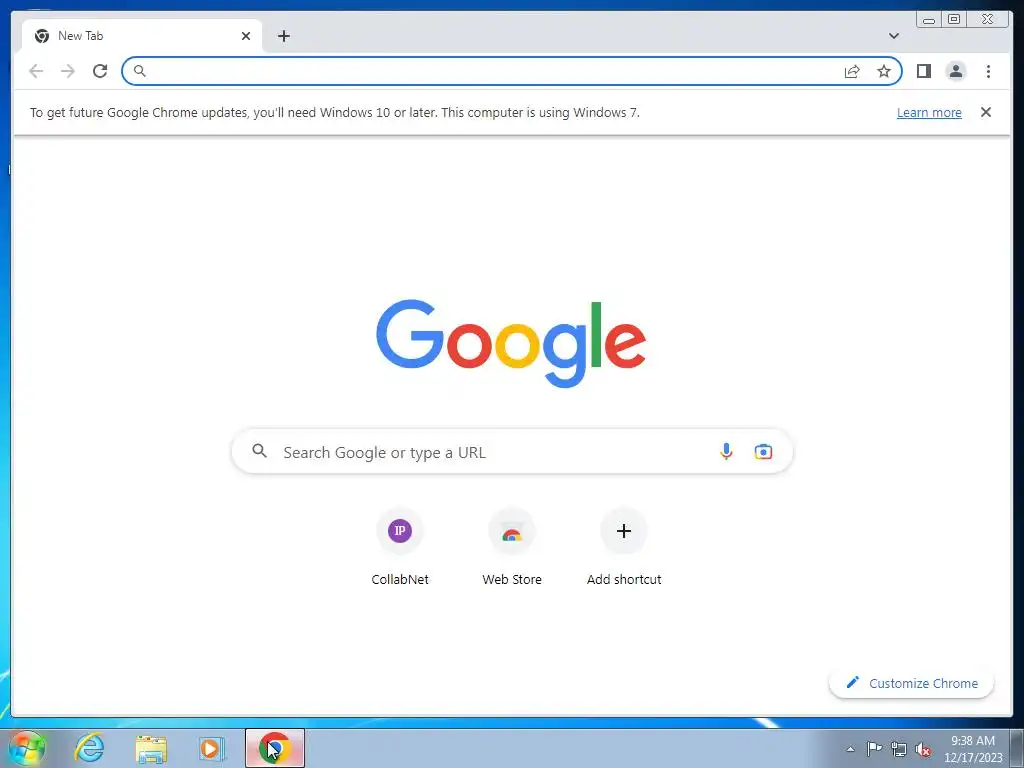Click the Show desktop strip
Screen dimensions: 1024x768
tap(1017, 748)
